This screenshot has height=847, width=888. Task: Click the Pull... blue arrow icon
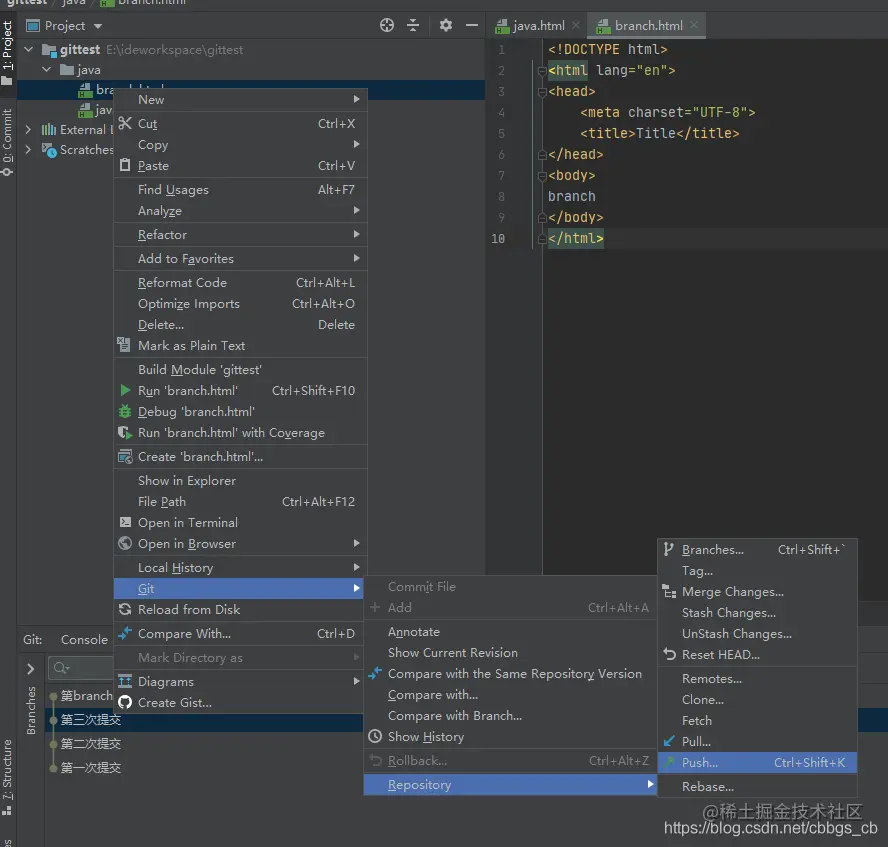coord(669,741)
